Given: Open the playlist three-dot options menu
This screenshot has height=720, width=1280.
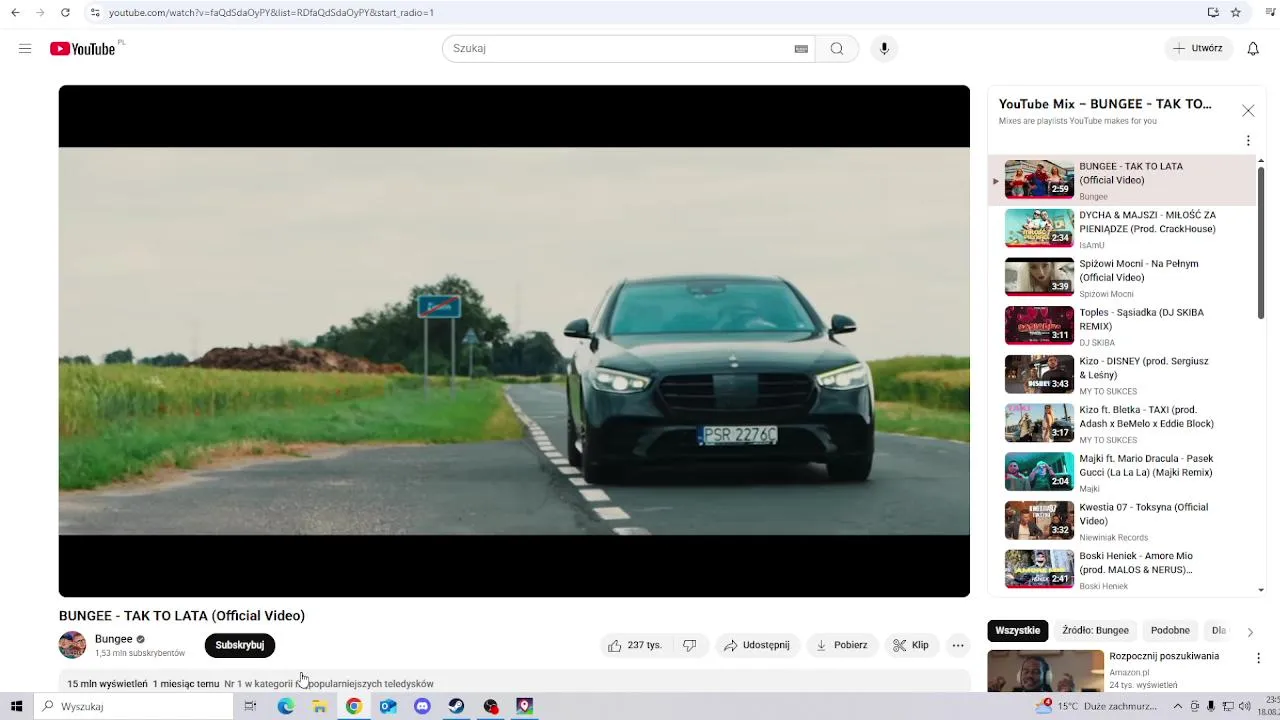Looking at the screenshot, I should point(1248,141).
